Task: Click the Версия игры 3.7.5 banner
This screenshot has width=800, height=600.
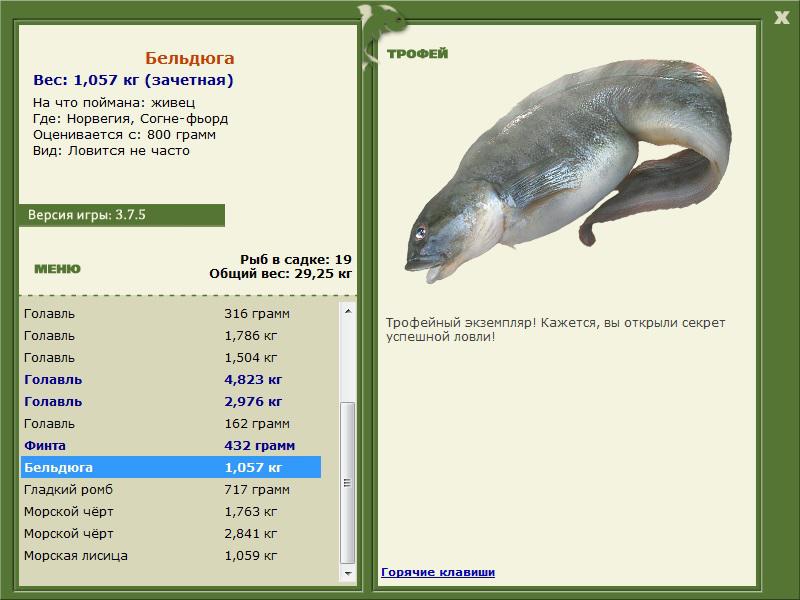Action: [122, 215]
